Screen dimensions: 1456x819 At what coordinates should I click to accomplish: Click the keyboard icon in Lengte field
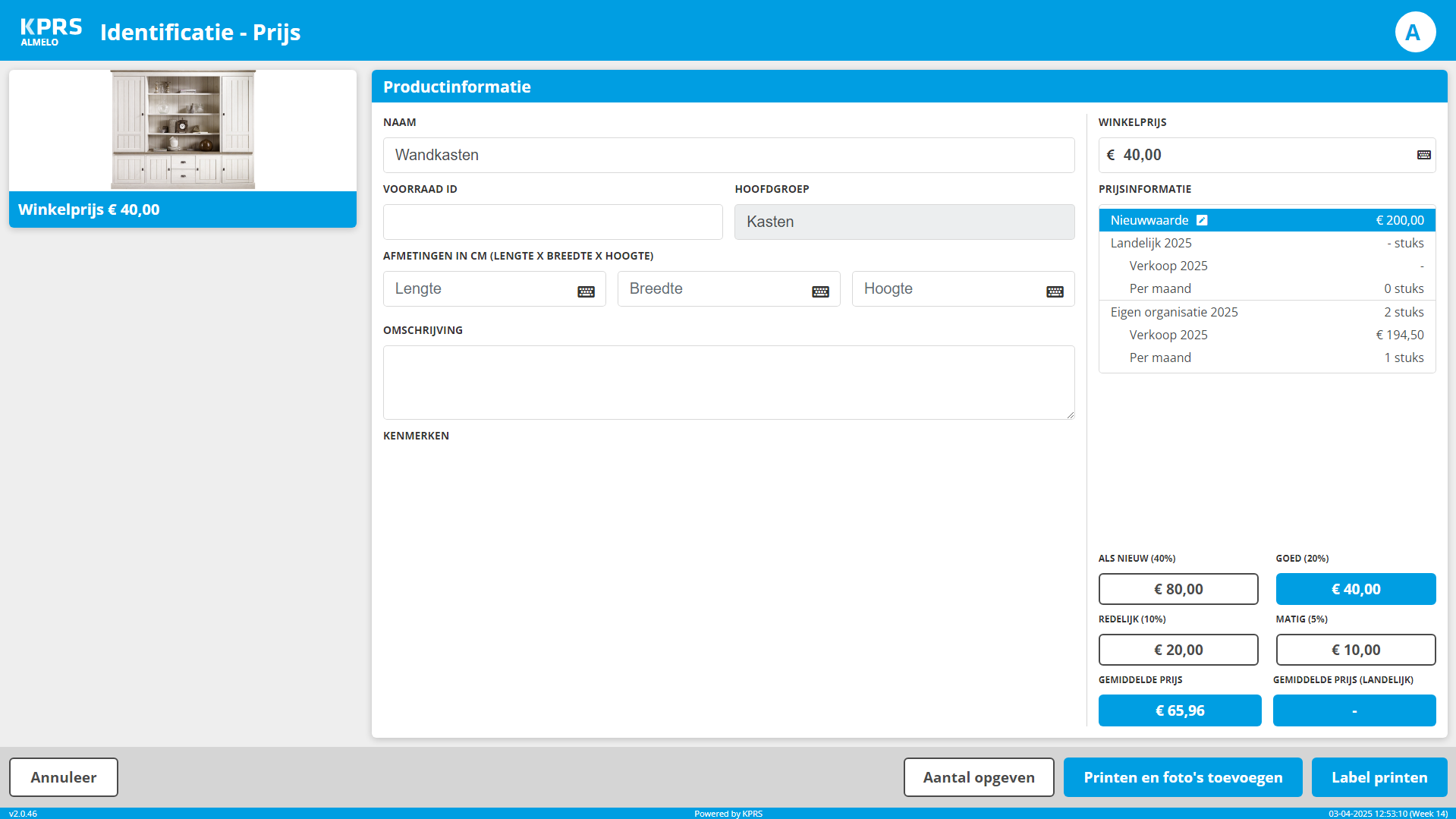coord(586,291)
